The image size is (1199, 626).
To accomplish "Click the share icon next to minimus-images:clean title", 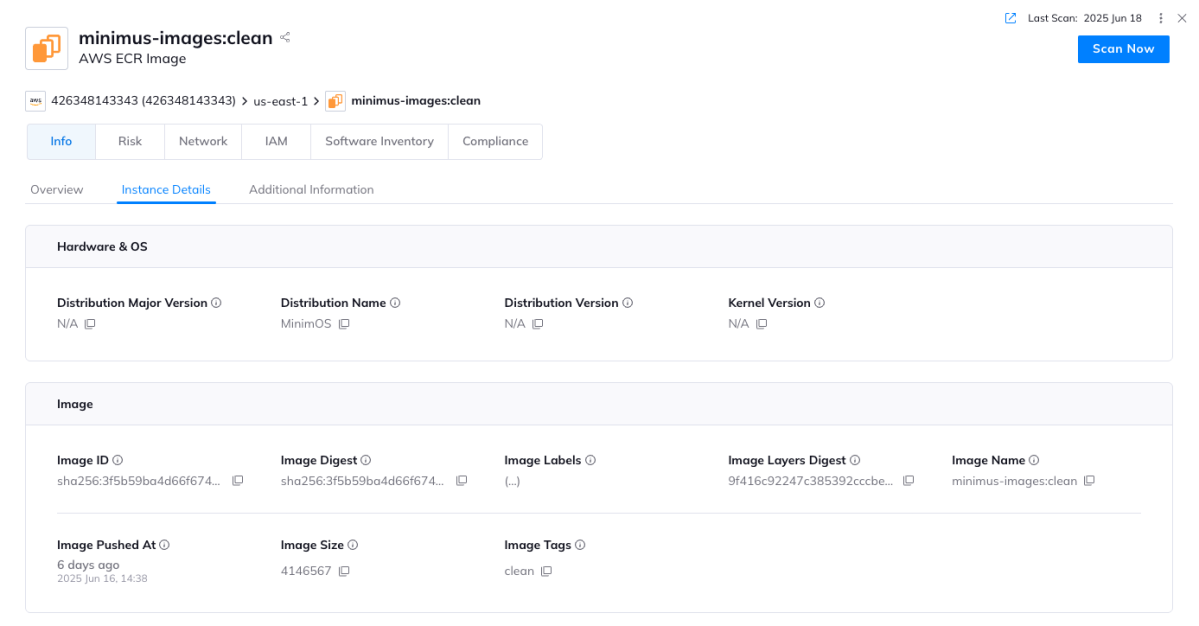I will coord(285,37).
